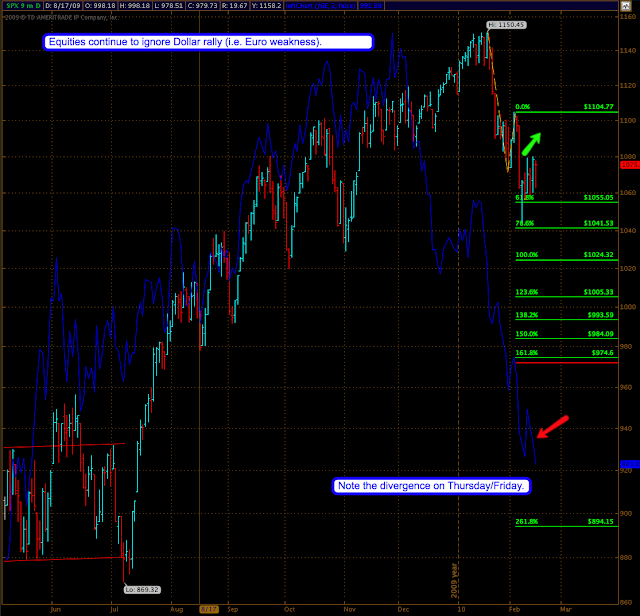Click the $993.59 Fibonacci price label
The image size is (640, 616).
pyautogui.click(x=600, y=315)
